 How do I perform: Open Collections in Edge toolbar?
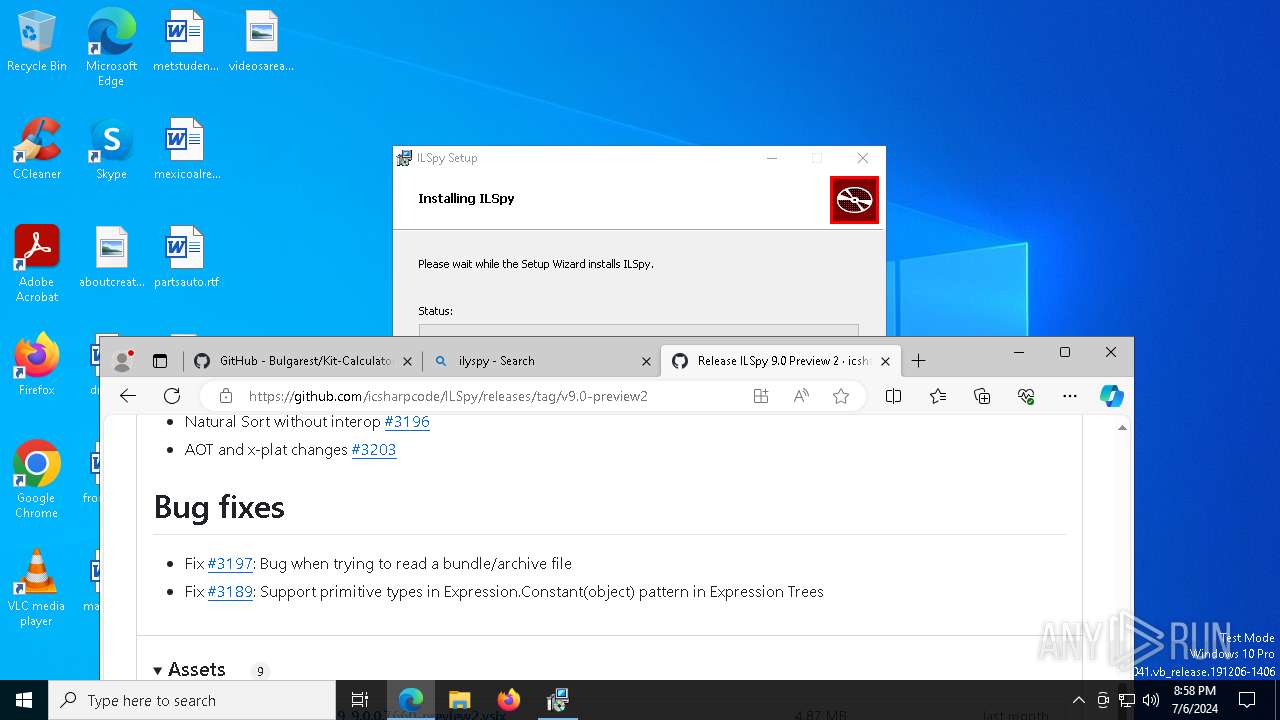(982, 396)
